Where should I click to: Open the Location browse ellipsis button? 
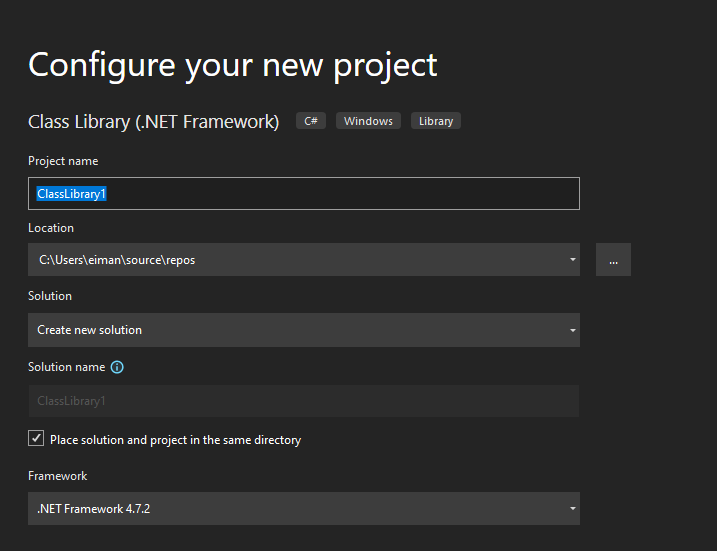point(613,260)
